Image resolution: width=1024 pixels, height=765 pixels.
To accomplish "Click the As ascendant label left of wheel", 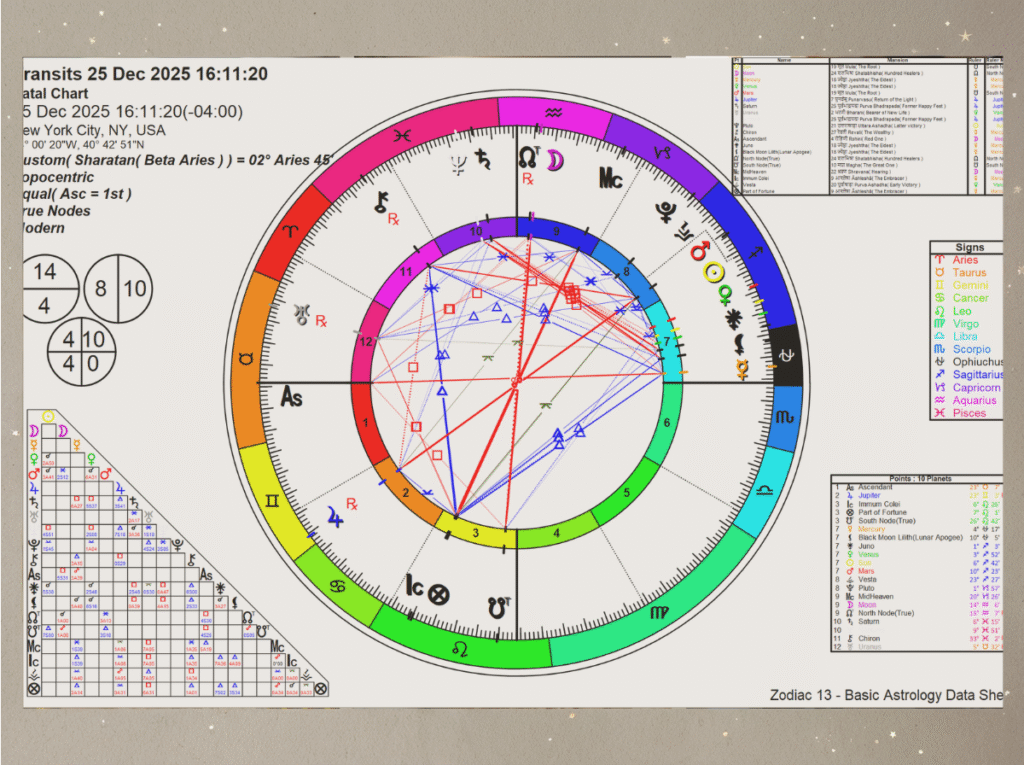I will point(290,397).
